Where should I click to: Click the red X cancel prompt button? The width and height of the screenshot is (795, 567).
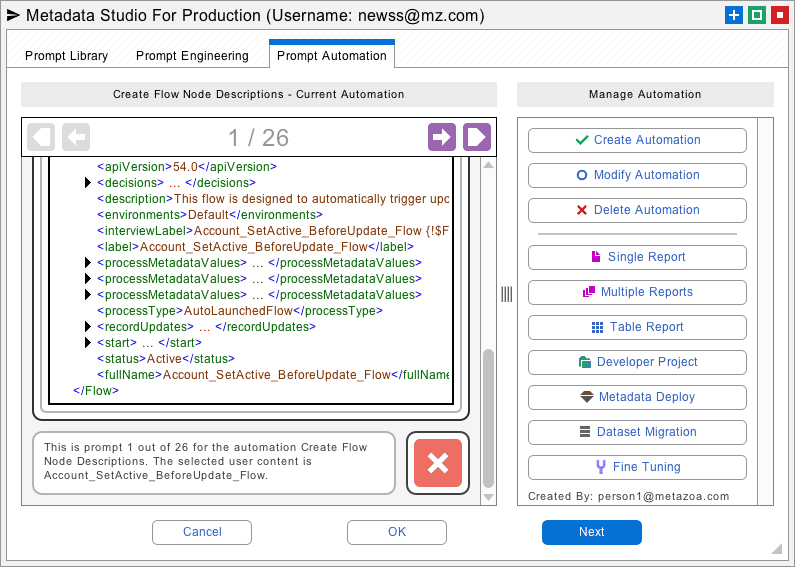(x=438, y=463)
